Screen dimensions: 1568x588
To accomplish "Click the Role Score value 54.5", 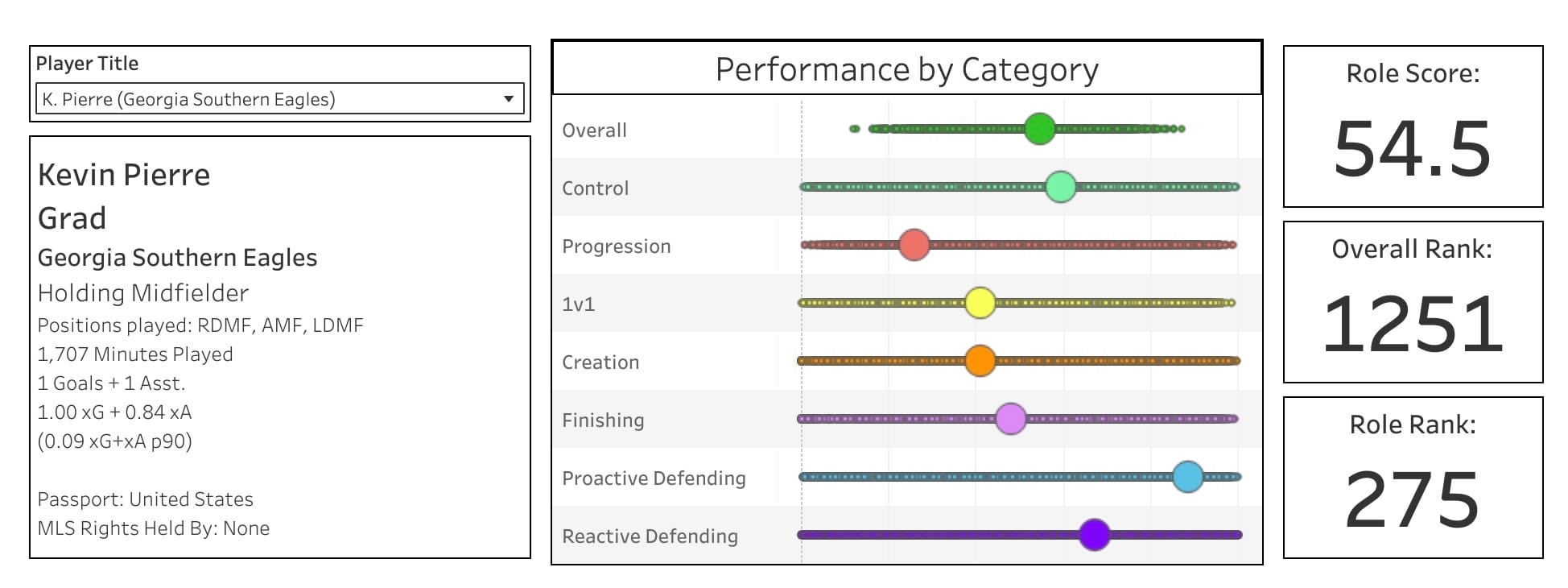I will [1412, 149].
